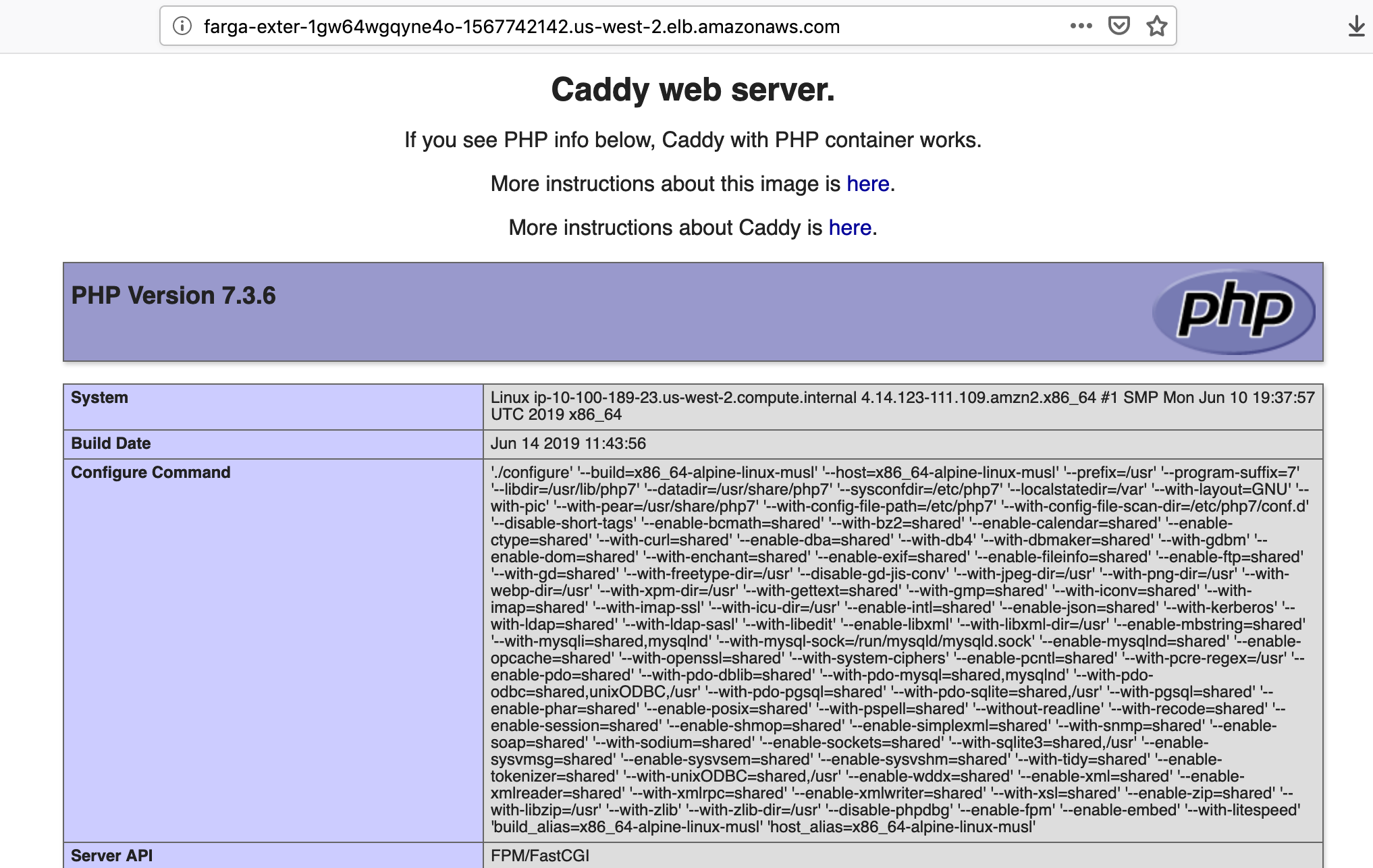The image size is (1373, 868).
Task: Click the 'Configure Command' row label
Action: click(151, 472)
